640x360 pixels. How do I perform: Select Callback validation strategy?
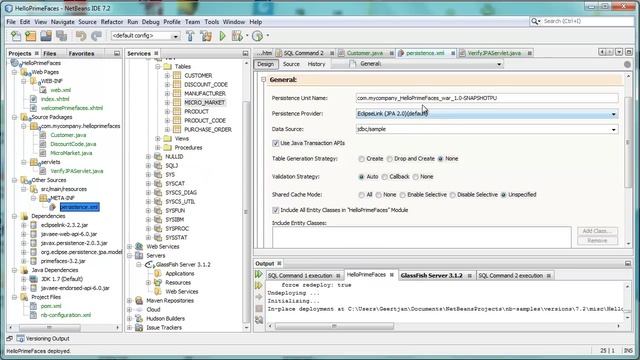(x=384, y=177)
